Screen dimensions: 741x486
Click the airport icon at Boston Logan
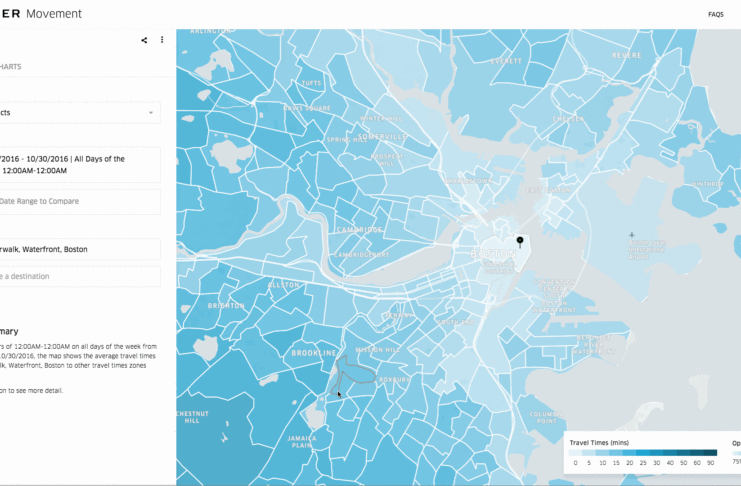point(631,236)
